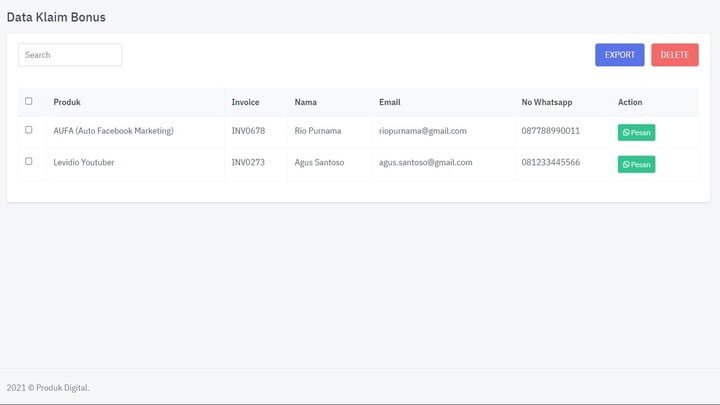Check the box for AUFA row

click(29, 130)
